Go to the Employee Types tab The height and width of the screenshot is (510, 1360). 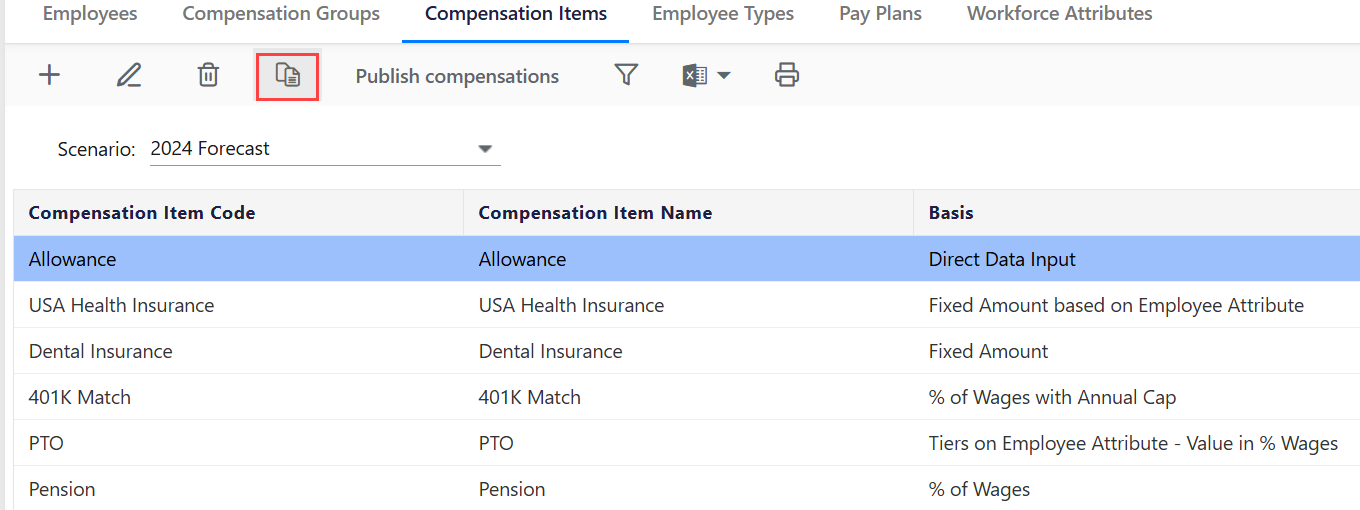coord(723,14)
